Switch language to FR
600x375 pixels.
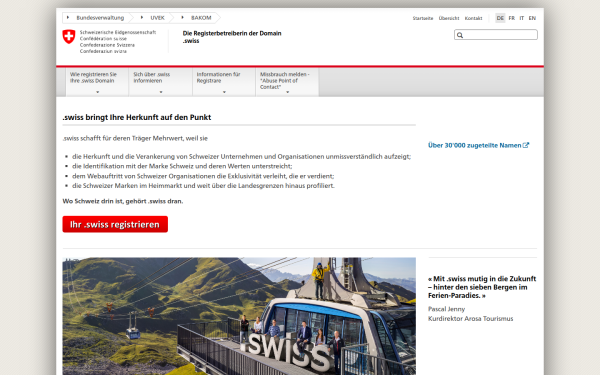512,18
